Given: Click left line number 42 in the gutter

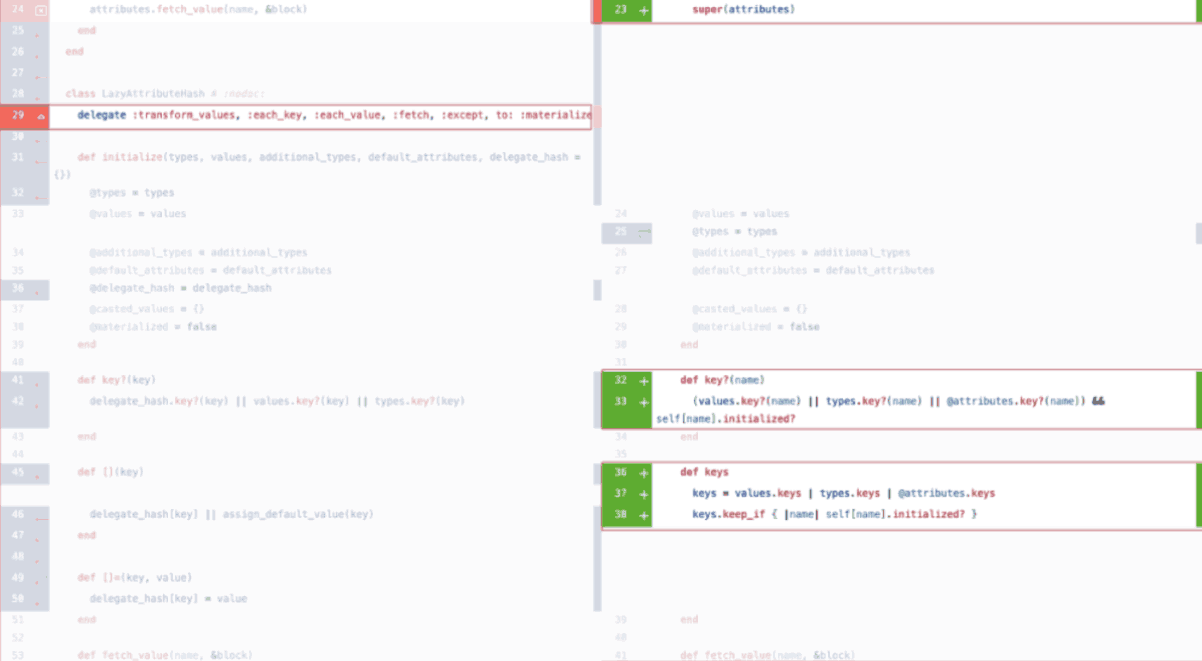Looking at the screenshot, I should point(18,402).
